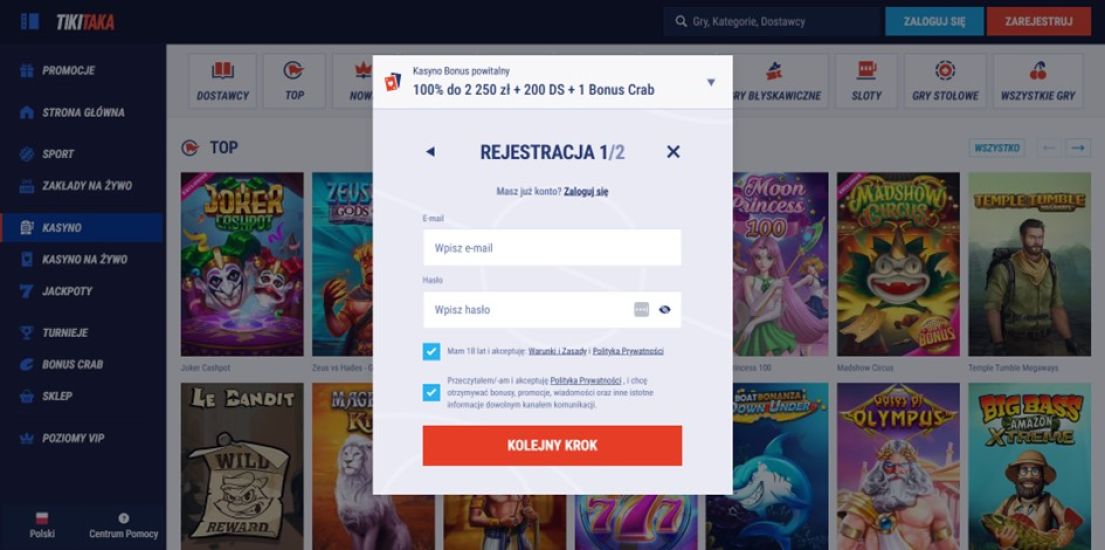1105x550 pixels.
Task: Click the search magnifier icon
Action: click(681, 21)
